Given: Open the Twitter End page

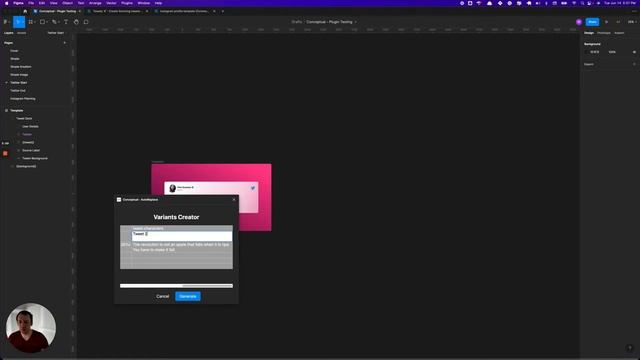Looking at the screenshot, I should pos(18,91).
